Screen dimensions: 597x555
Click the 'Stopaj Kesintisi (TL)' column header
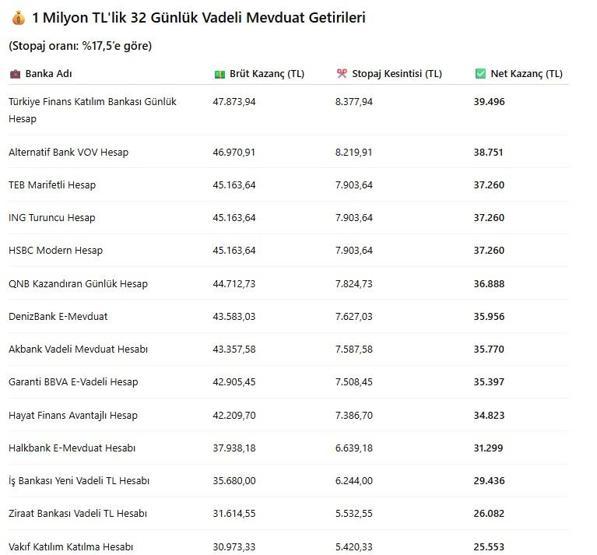(x=397, y=73)
